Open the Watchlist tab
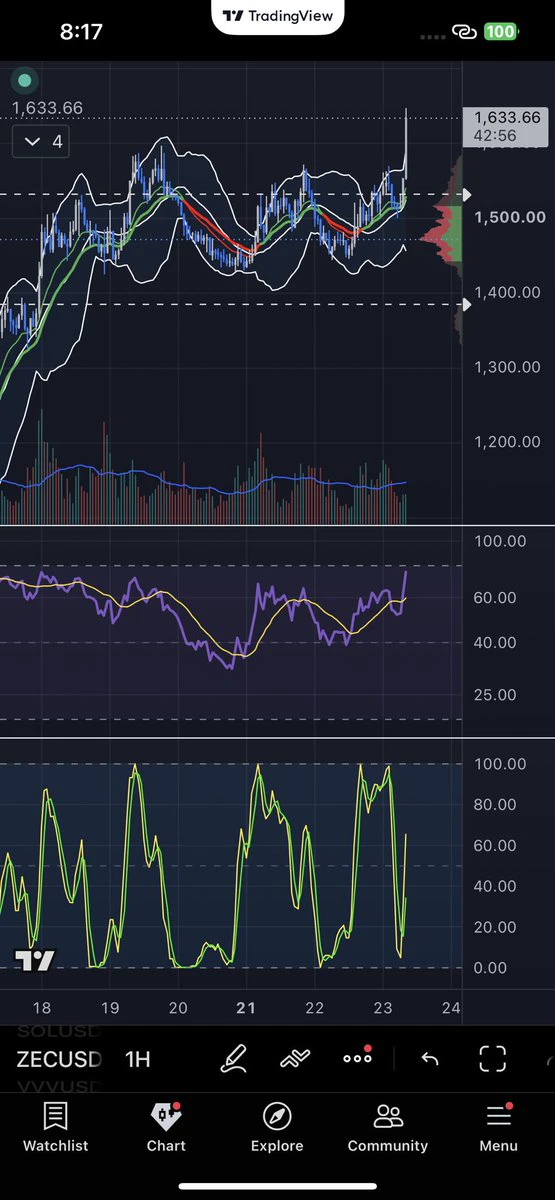The width and height of the screenshot is (555, 1200). pyautogui.click(x=56, y=1127)
